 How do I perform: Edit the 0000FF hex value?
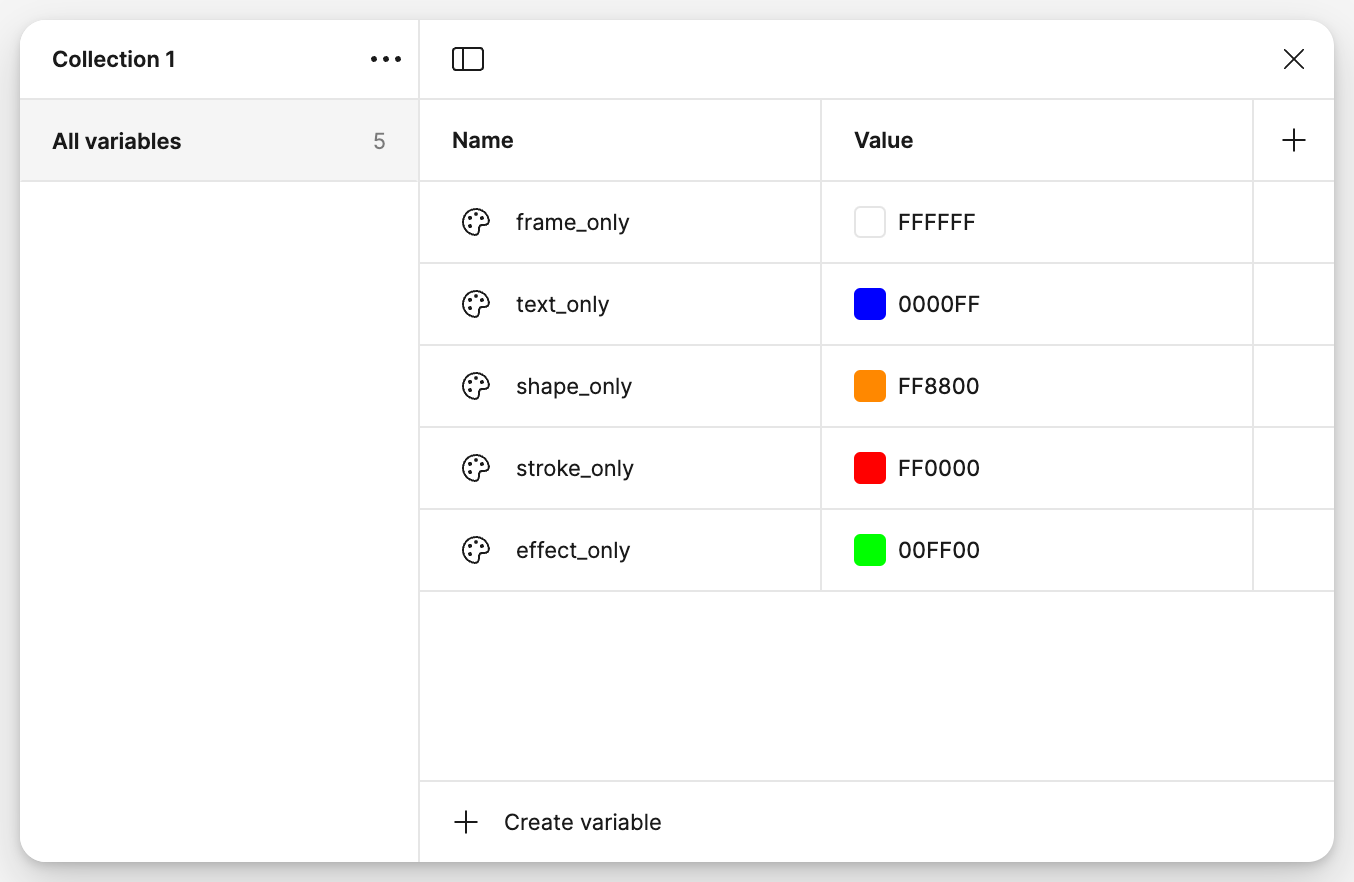[939, 304]
